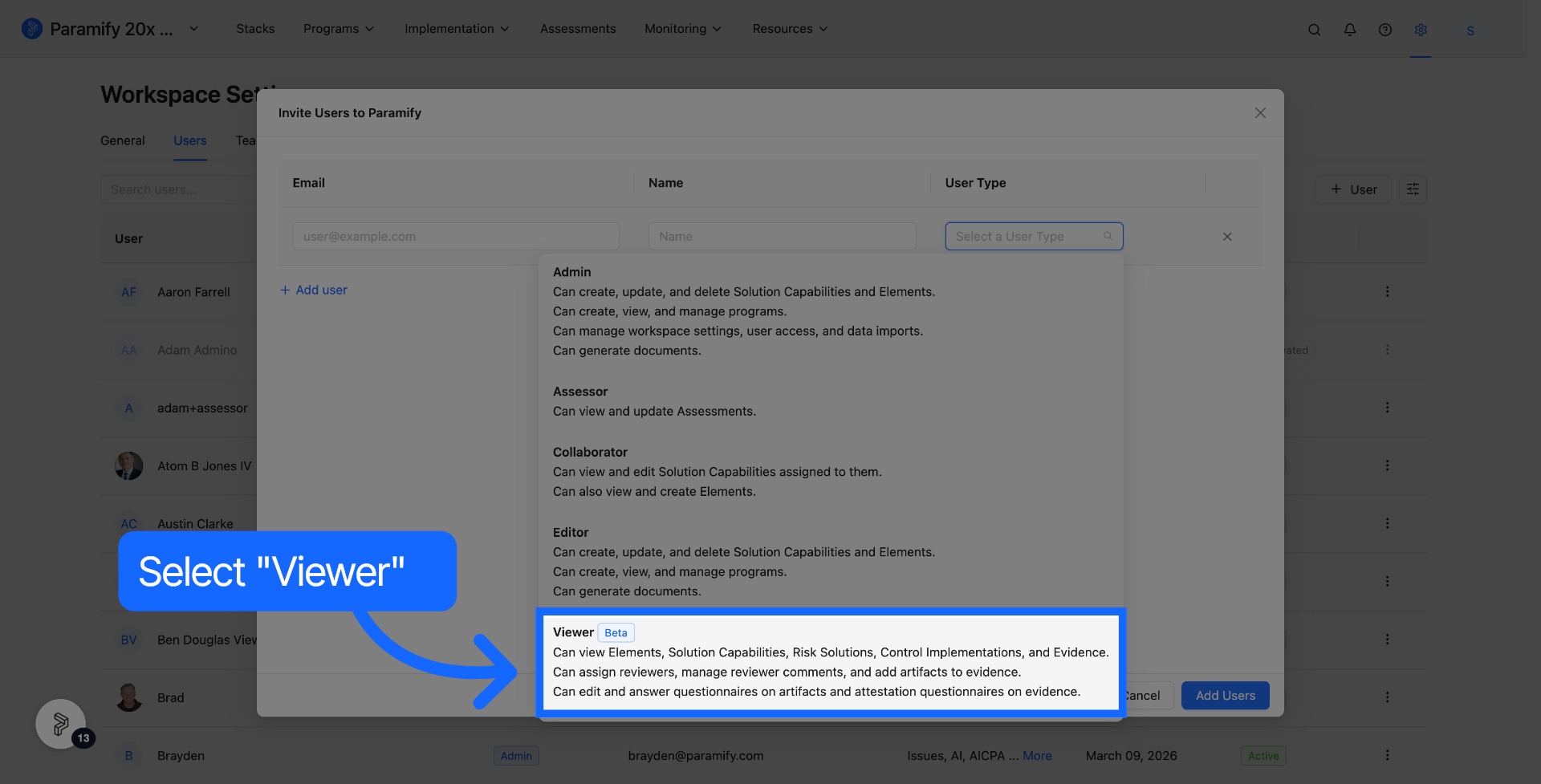Click the B avatar for Brayden
1541x784 pixels.
click(128, 755)
